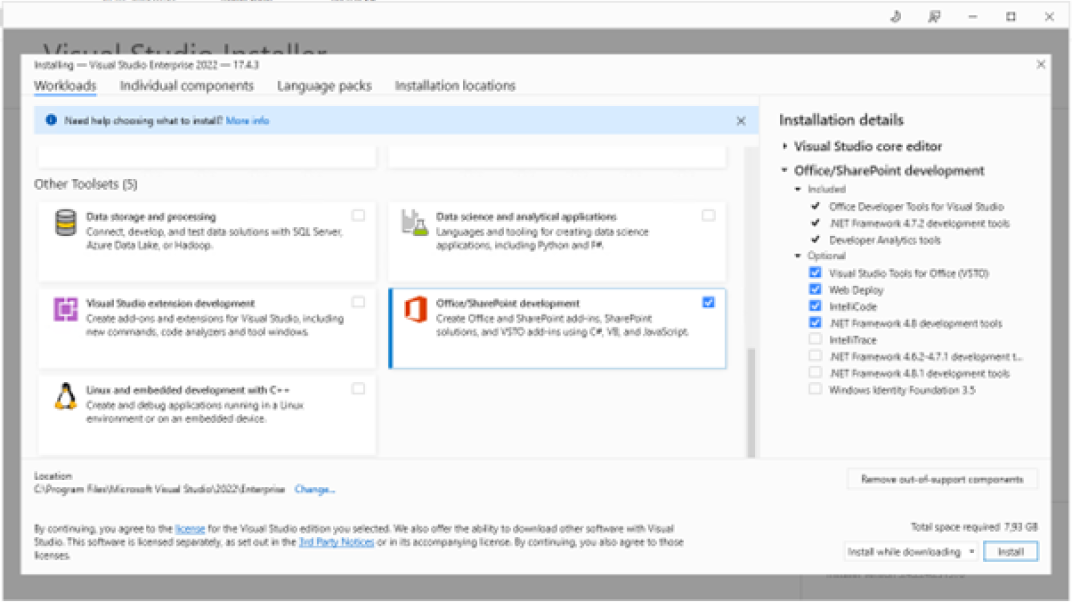This screenshot has width=1072, height=602.
Task: Check the Data storage and processing workload
Action: click(x=358, y=215)
